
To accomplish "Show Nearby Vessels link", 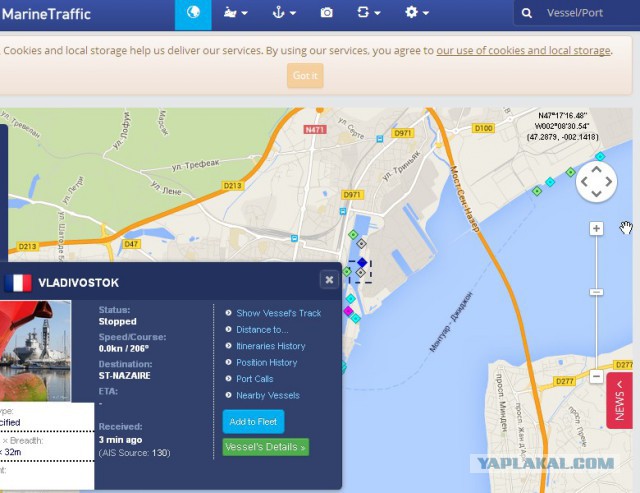I will [268, 395].
